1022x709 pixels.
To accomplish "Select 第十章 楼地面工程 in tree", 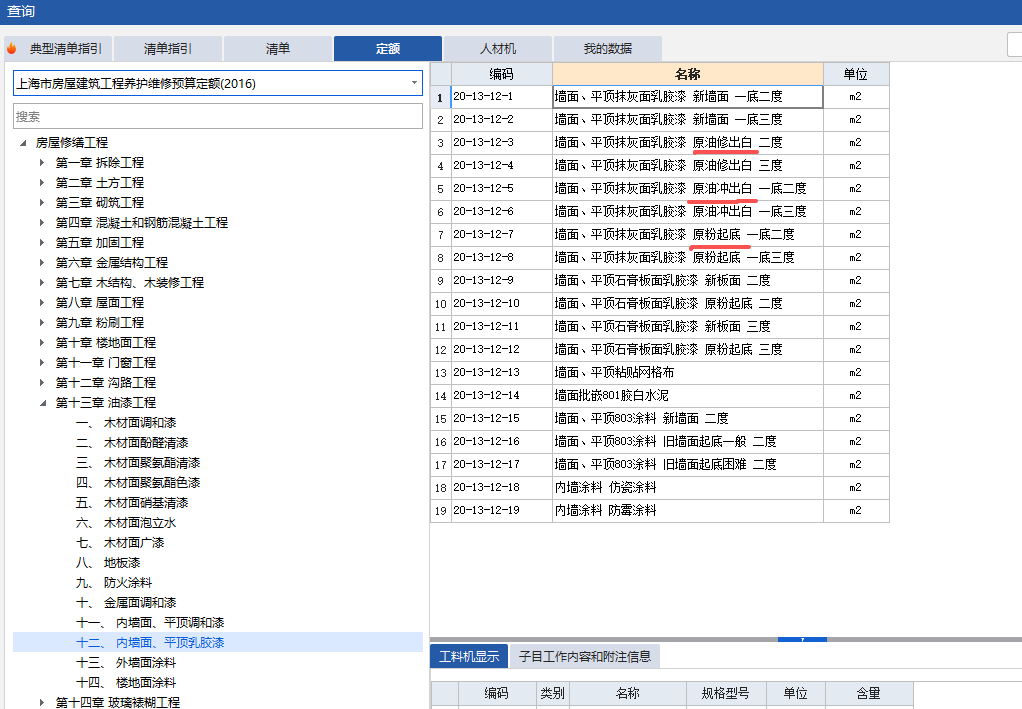I will [x=106, y=343].
